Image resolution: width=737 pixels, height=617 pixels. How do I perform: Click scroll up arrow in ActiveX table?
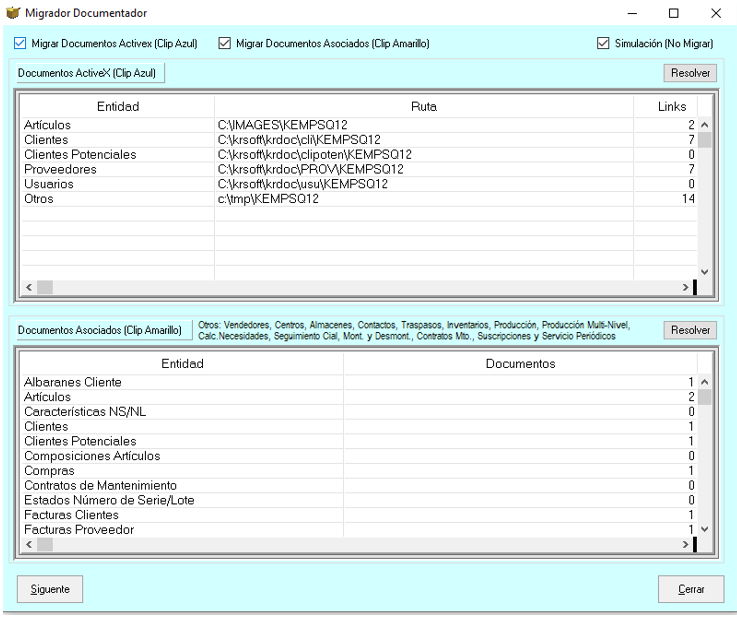coord(704,125)
